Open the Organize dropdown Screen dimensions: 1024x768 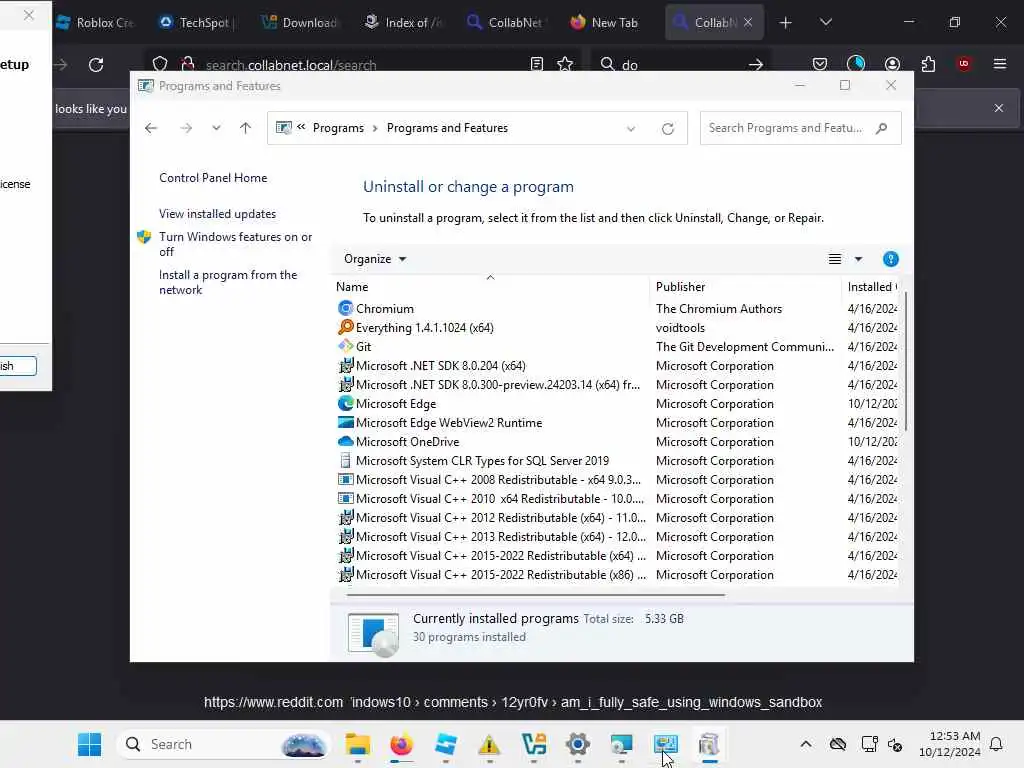[375, 259]
